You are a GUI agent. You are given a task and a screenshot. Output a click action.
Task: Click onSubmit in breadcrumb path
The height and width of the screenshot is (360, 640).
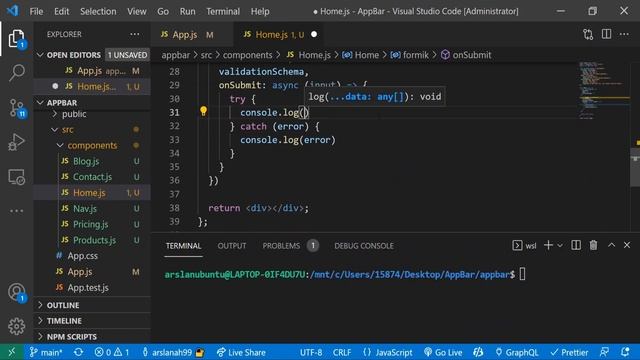(x=472, y=55)
